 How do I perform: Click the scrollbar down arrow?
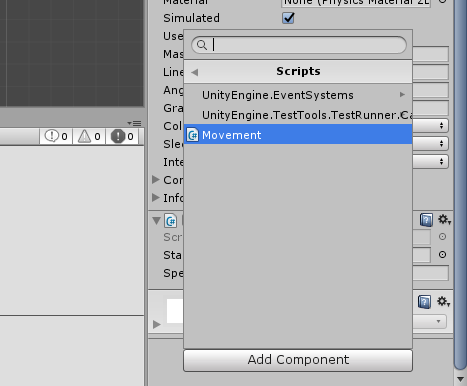[x=460, y=379]
